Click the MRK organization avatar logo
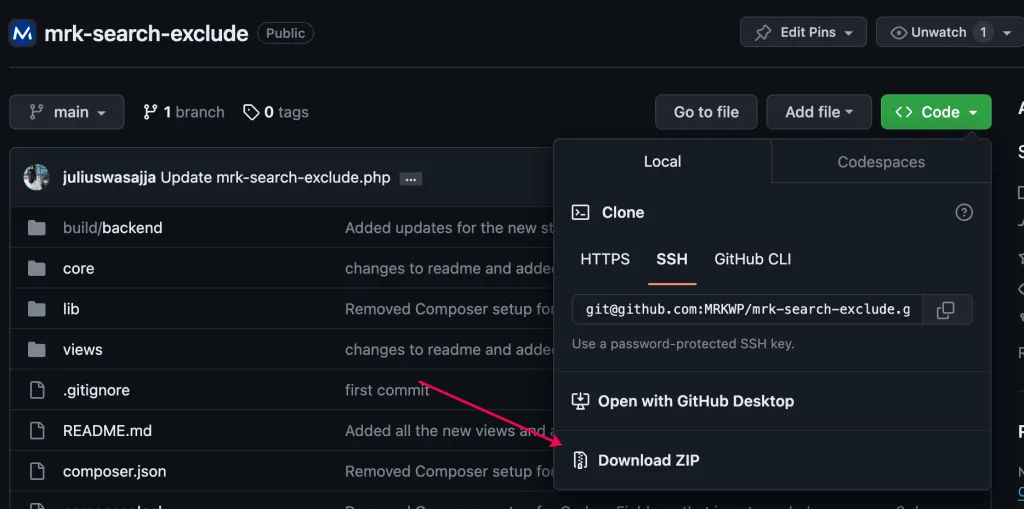 pyautogui.click(x=23, y=33)
